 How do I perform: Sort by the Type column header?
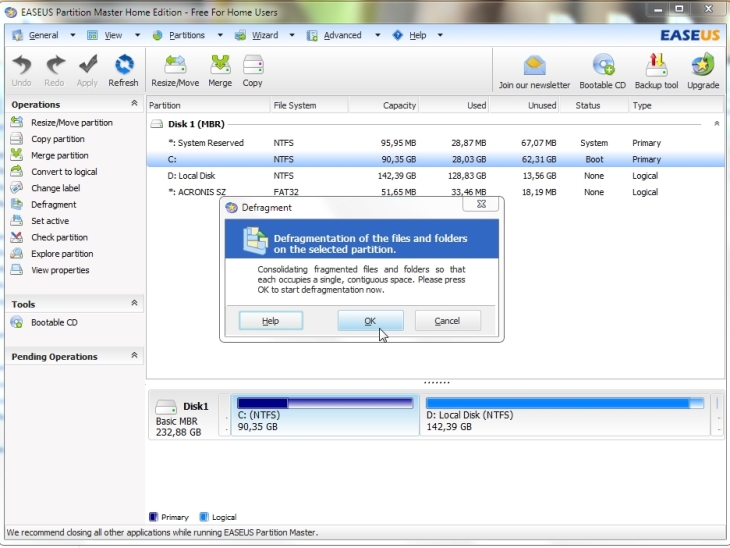click(x=676, y=105)
